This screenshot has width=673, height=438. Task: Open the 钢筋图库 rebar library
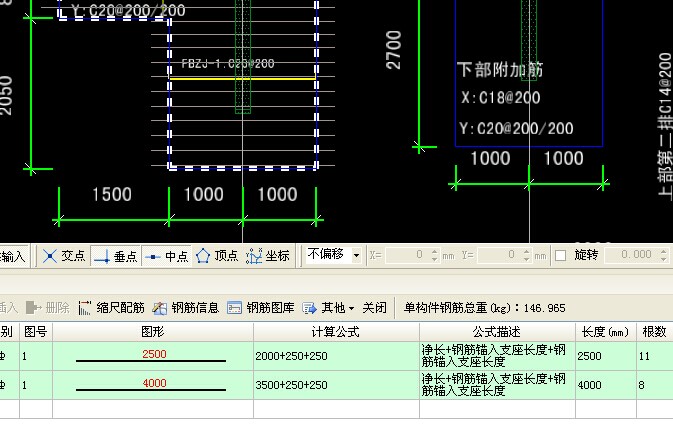pos(261,307)
